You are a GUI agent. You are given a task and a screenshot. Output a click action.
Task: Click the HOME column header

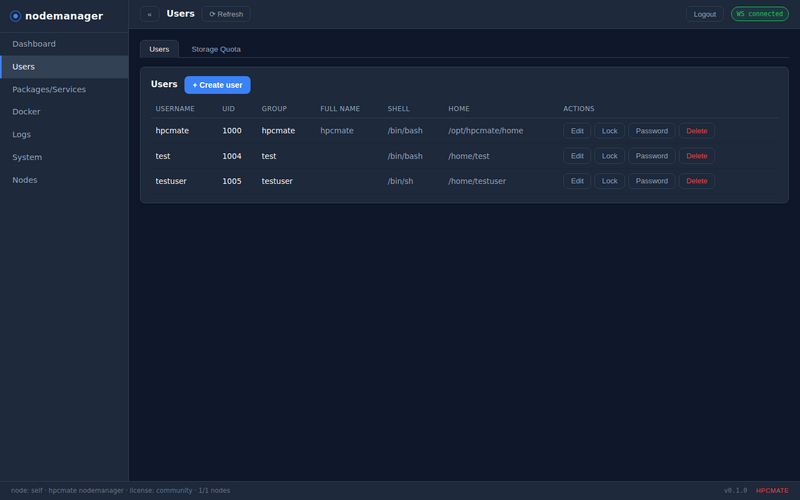[x=459, y=109]
